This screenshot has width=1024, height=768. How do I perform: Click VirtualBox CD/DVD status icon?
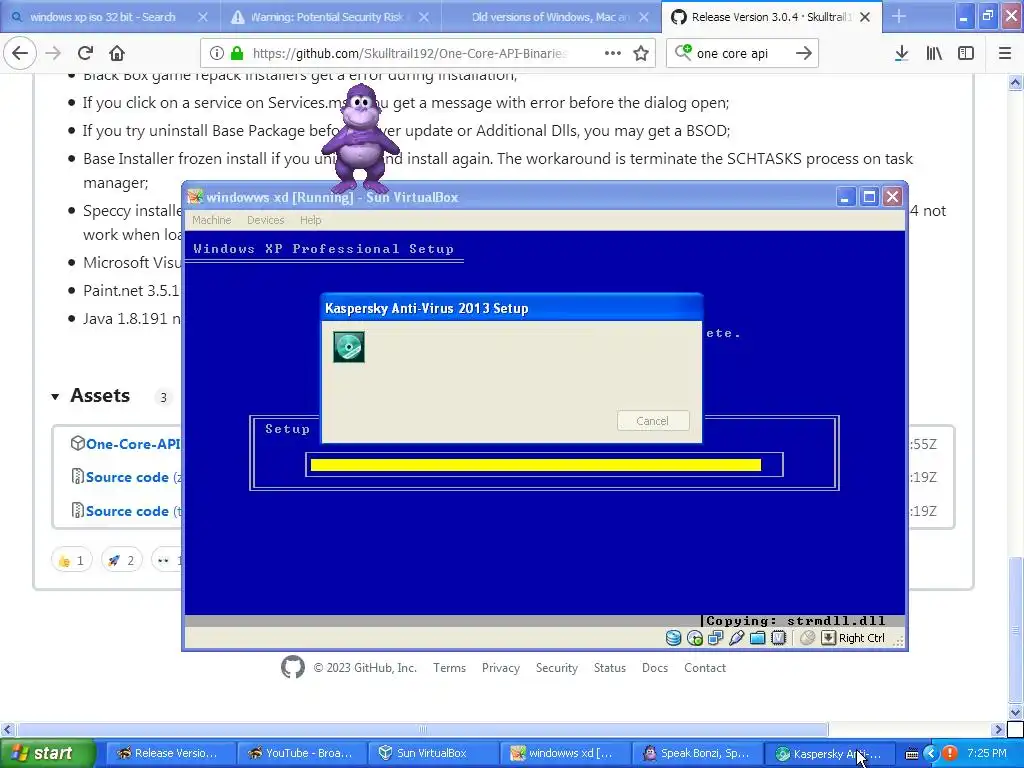pyautogui.click(x=694, y=638)
